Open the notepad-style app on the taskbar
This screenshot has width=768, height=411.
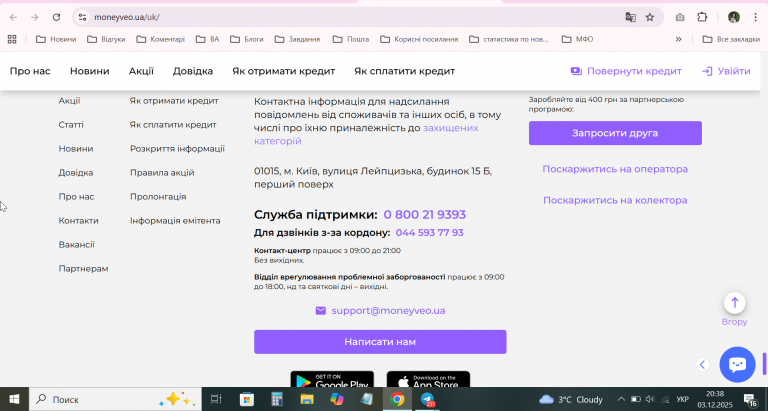pyautogui.click(x=366, y=399)
